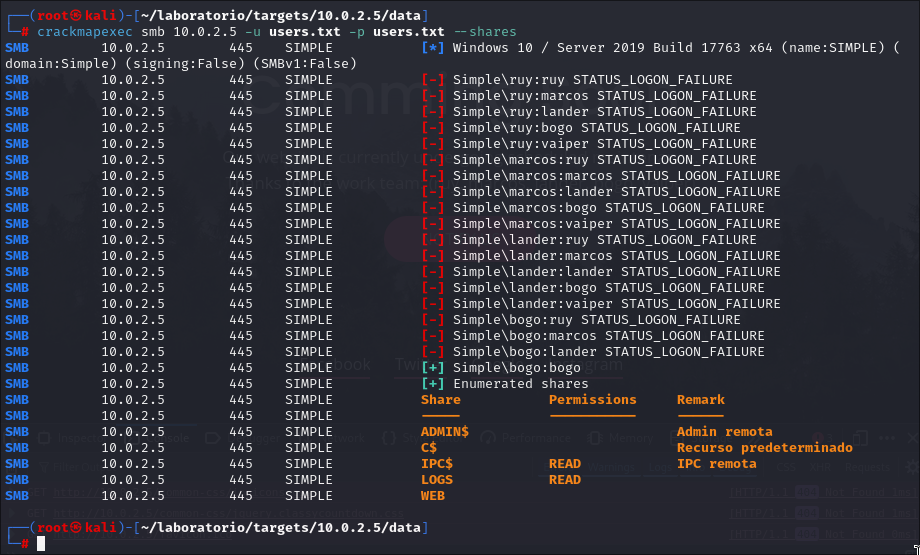This screenshot has width=920, height=555.
Task: Click the green [+] marker next to Enumerated shares
Action: pos(432,384)
